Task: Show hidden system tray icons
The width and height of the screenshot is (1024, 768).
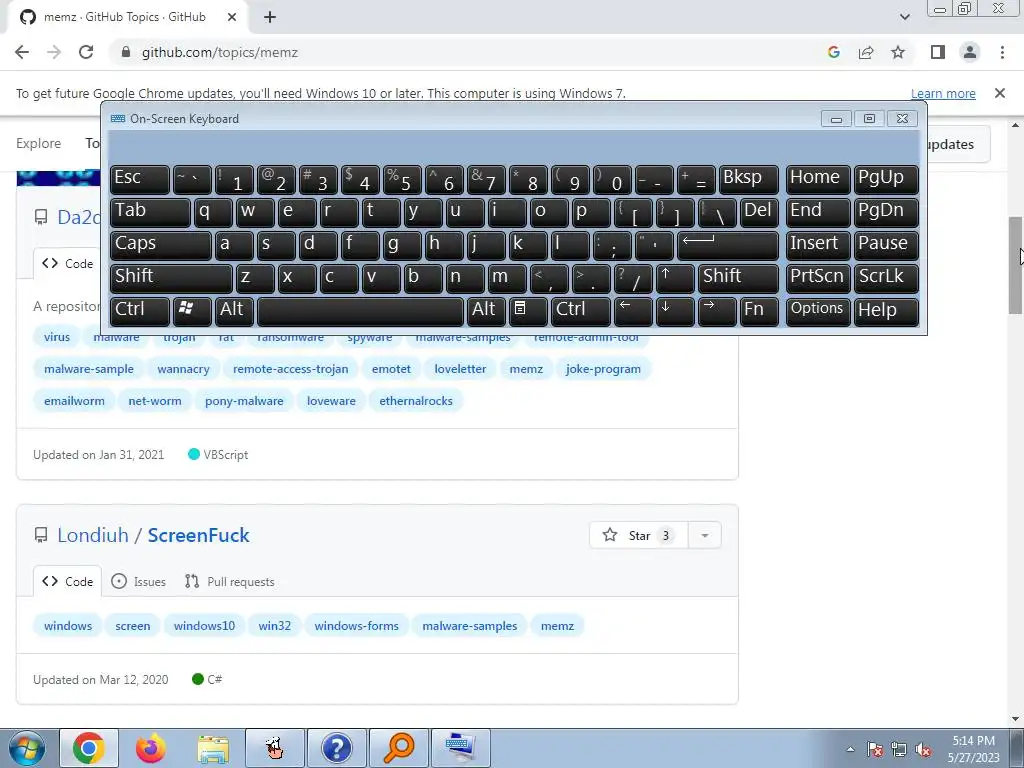Action: 850,749
